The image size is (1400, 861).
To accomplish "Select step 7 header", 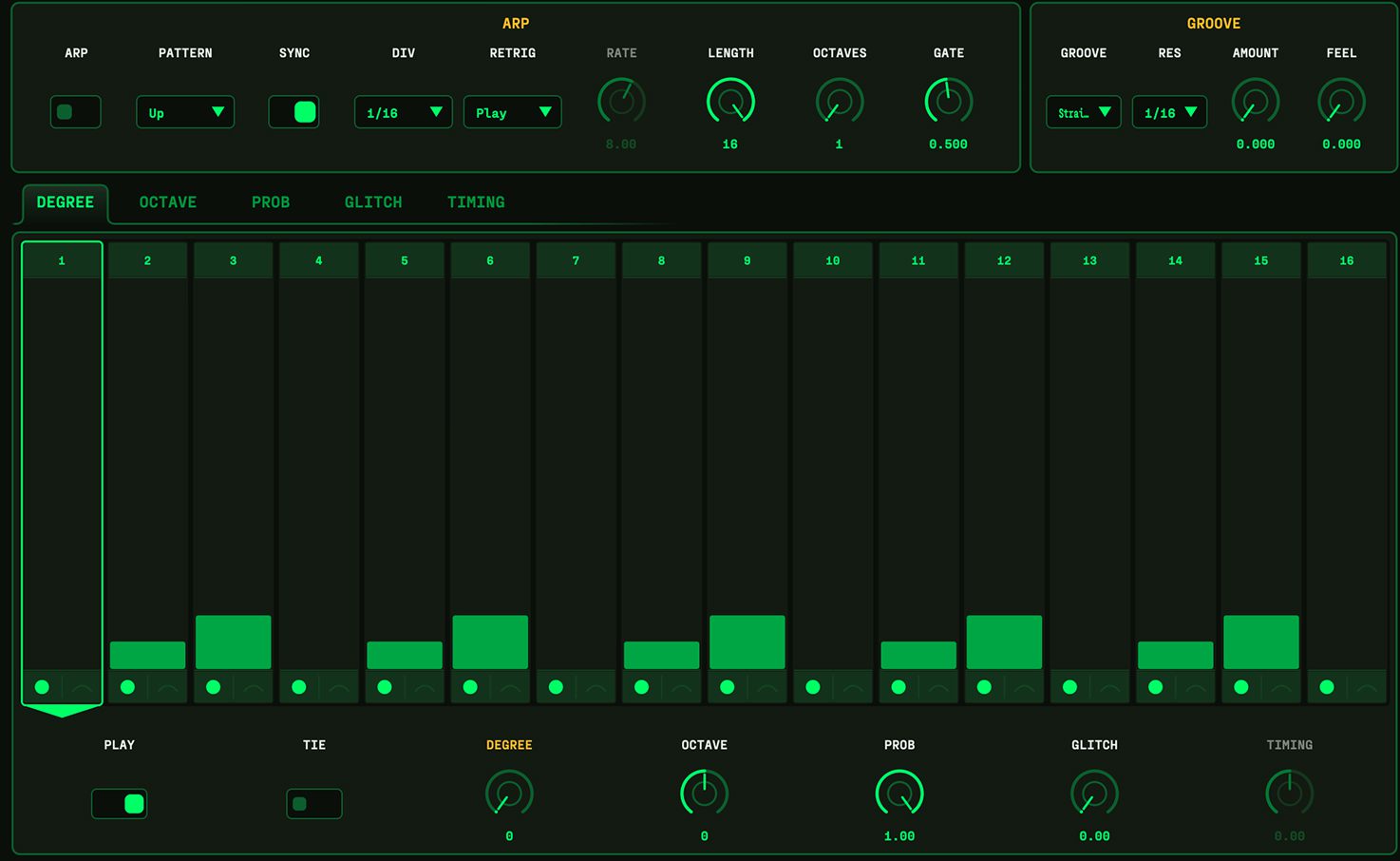I will pos(576,260).
